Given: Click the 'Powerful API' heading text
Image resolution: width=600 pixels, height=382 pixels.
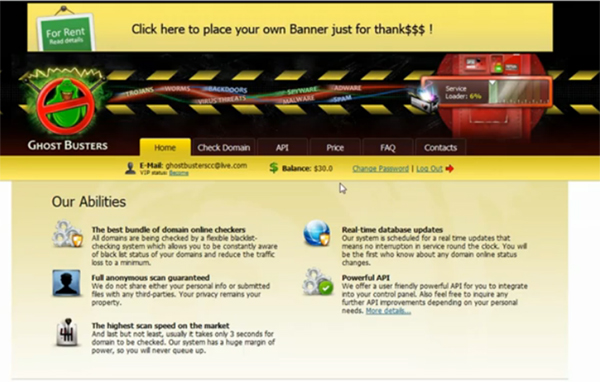Looking at the screenshot, I should click(365, 278).
